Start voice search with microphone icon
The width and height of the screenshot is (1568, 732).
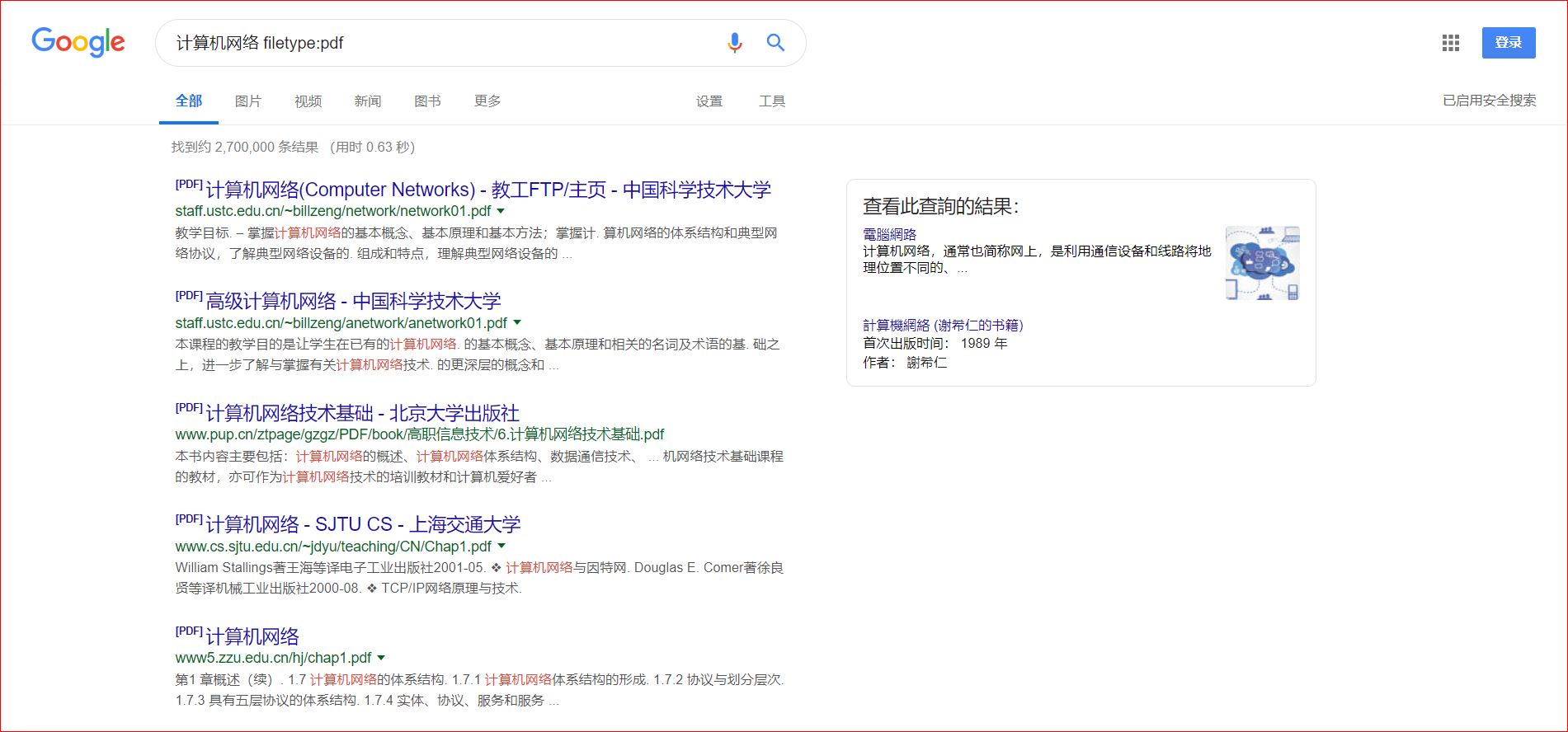point(734,43)
